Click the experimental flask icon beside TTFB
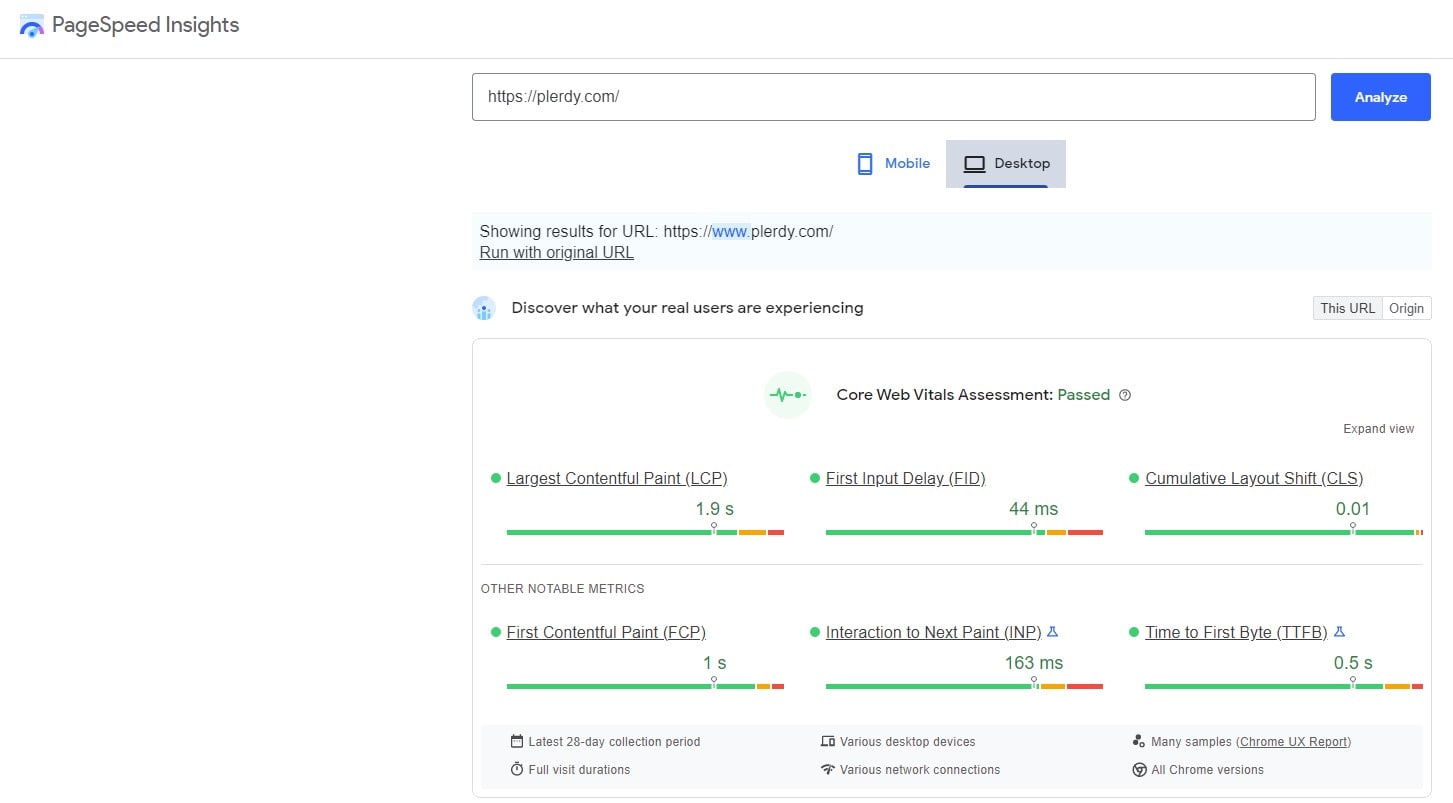The image size is (1453, 803). pyautogui.click(x=1339, y=631)
